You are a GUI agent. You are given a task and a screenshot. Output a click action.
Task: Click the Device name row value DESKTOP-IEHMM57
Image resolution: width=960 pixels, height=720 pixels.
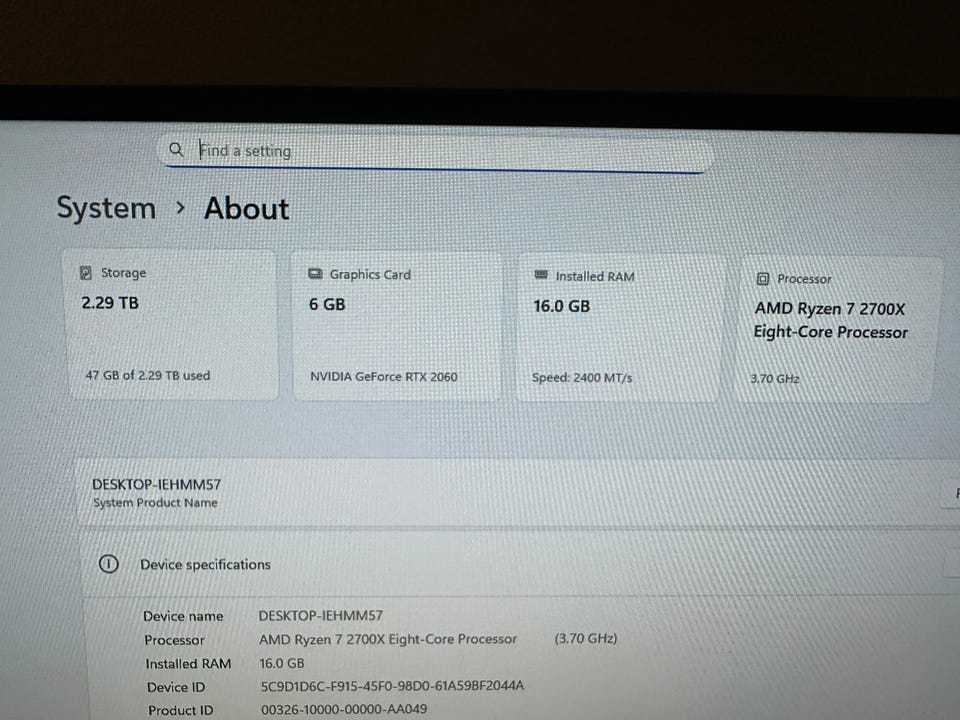click(320, 615)
